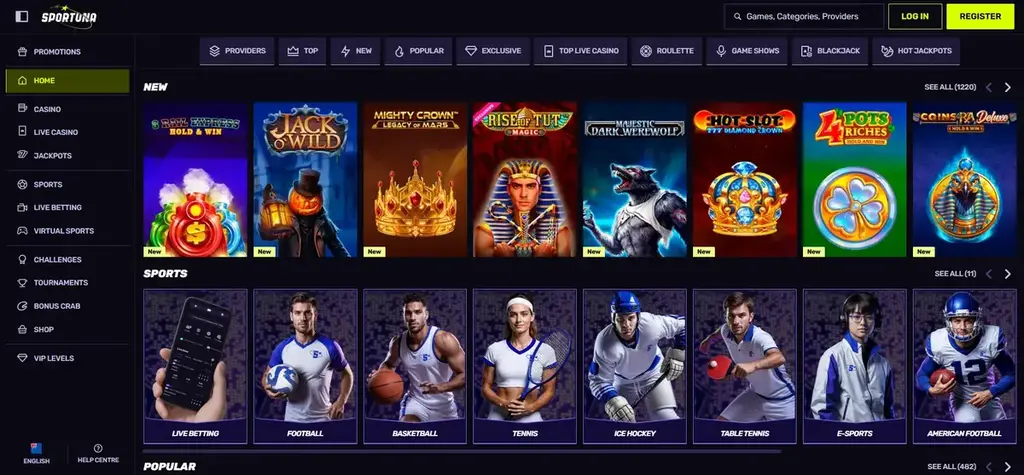The height and width of the screenshot is (475, 1024).
Task: Collapse the sidebar with the panel icon
Action: click(x=22, y=16)
